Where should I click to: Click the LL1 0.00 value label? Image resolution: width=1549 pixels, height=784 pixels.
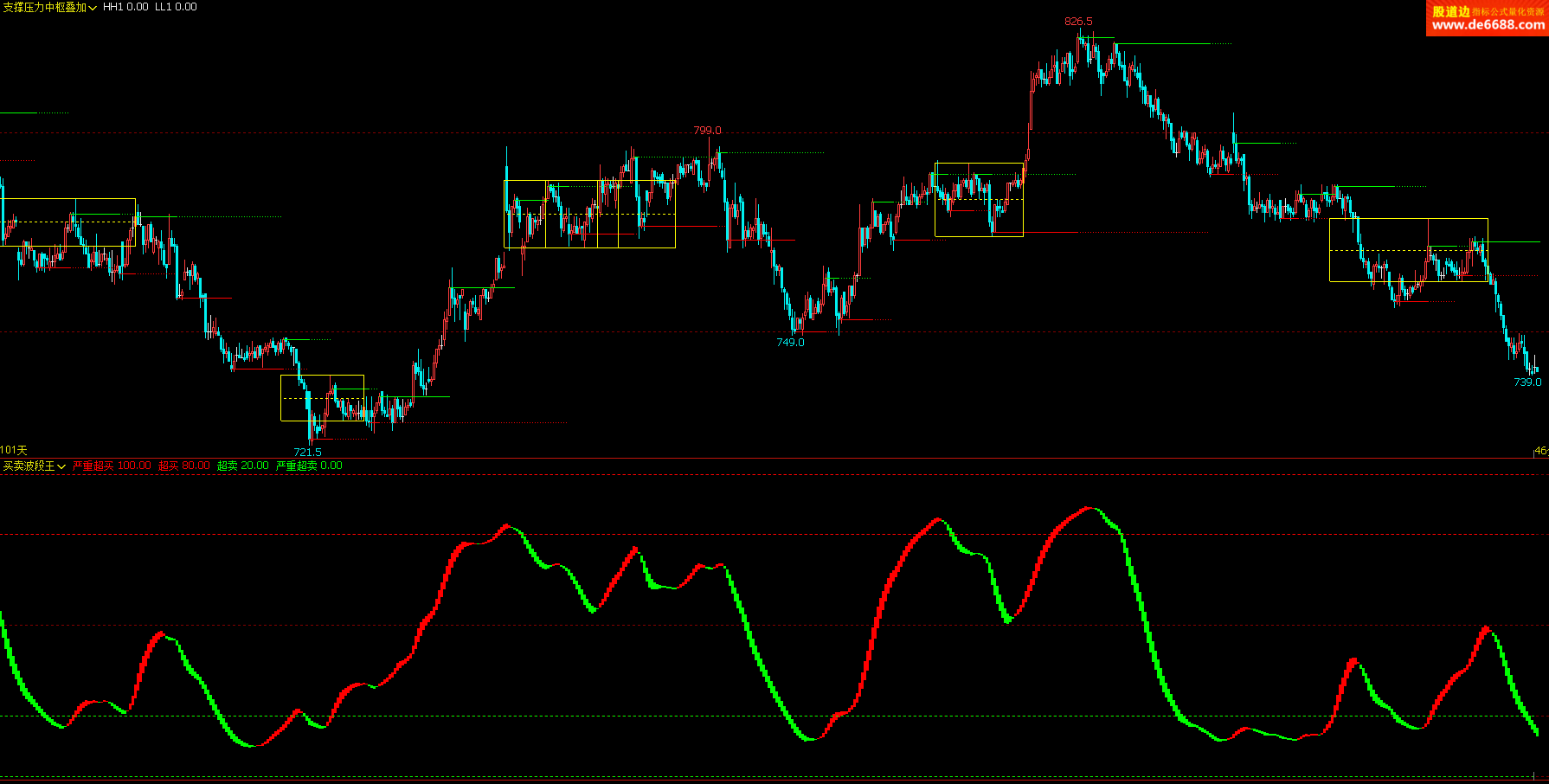click(176, 7)
